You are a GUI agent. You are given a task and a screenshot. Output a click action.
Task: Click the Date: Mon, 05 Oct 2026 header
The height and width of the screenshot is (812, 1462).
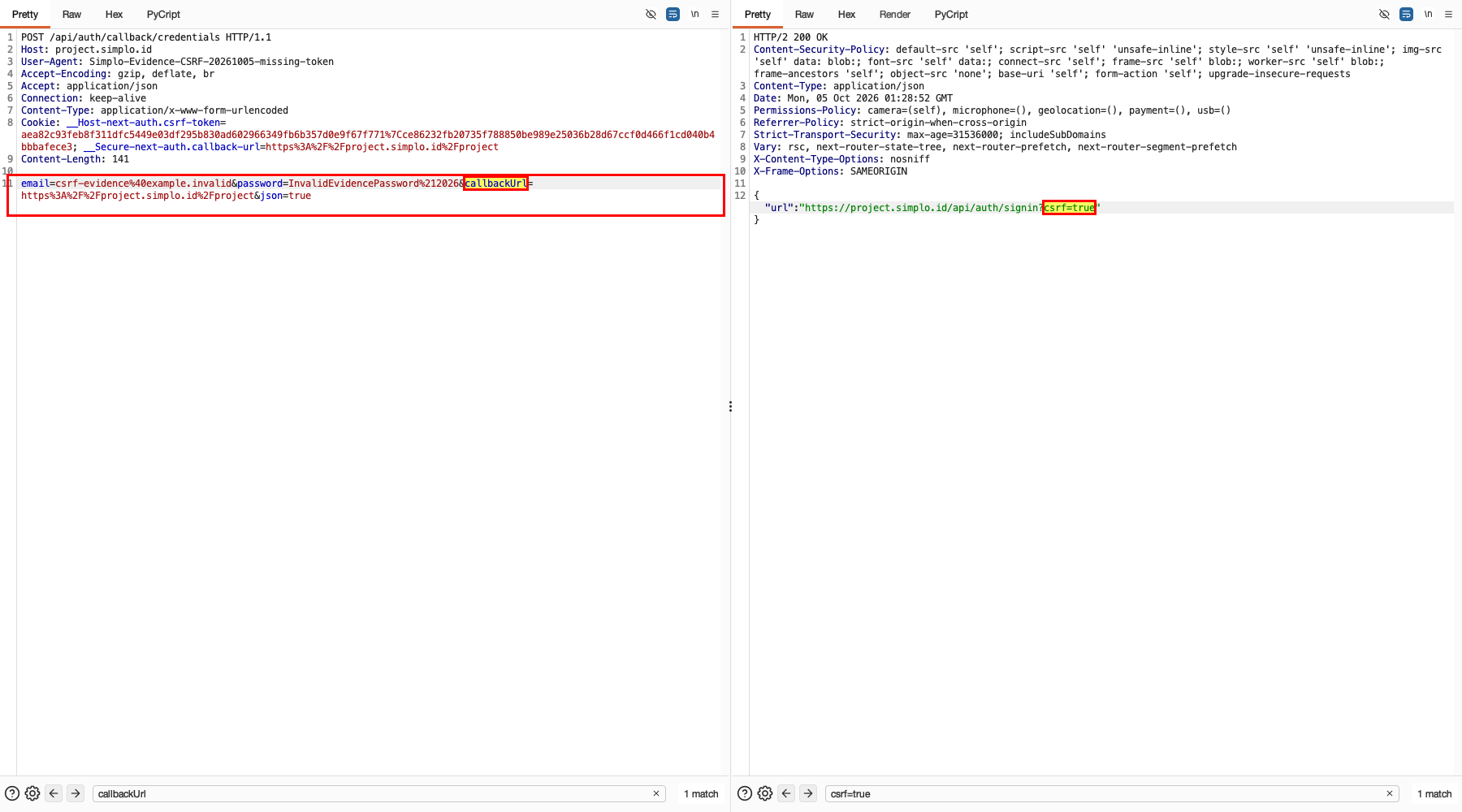pyautogui.click(x=853, y=98)
